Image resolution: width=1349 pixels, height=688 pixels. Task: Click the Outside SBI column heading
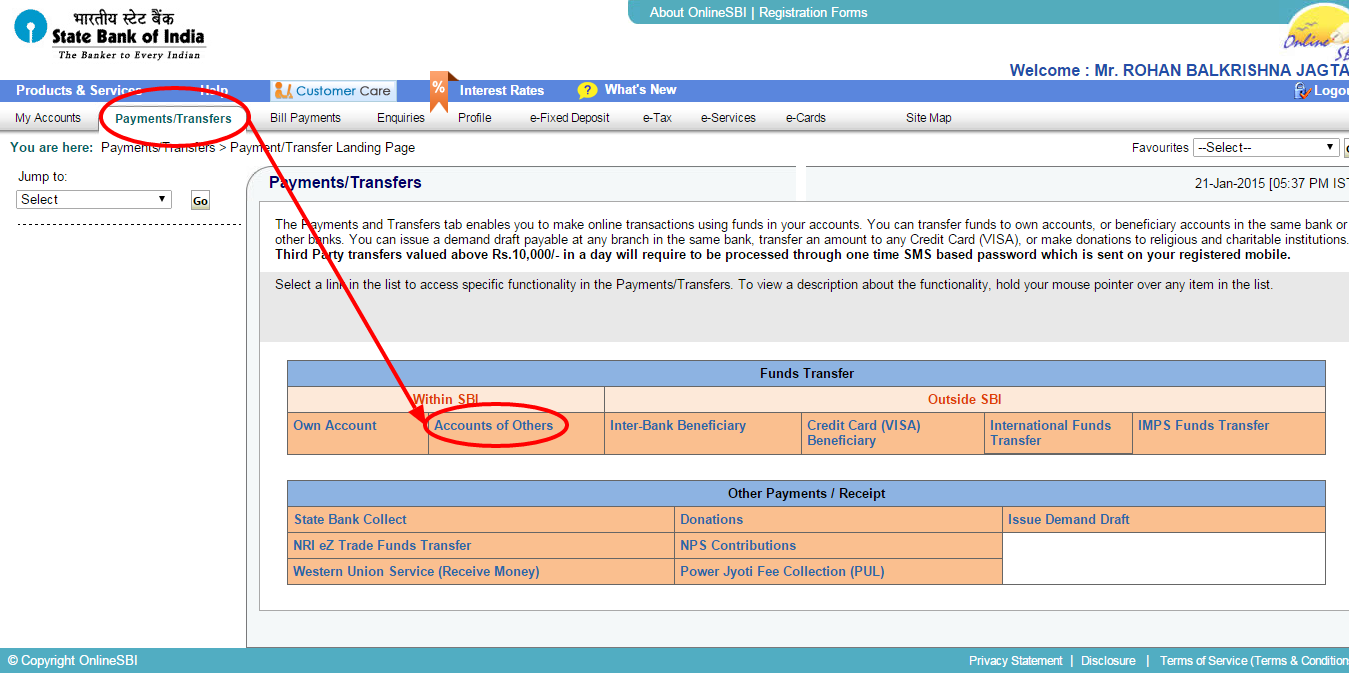[965, 399]
